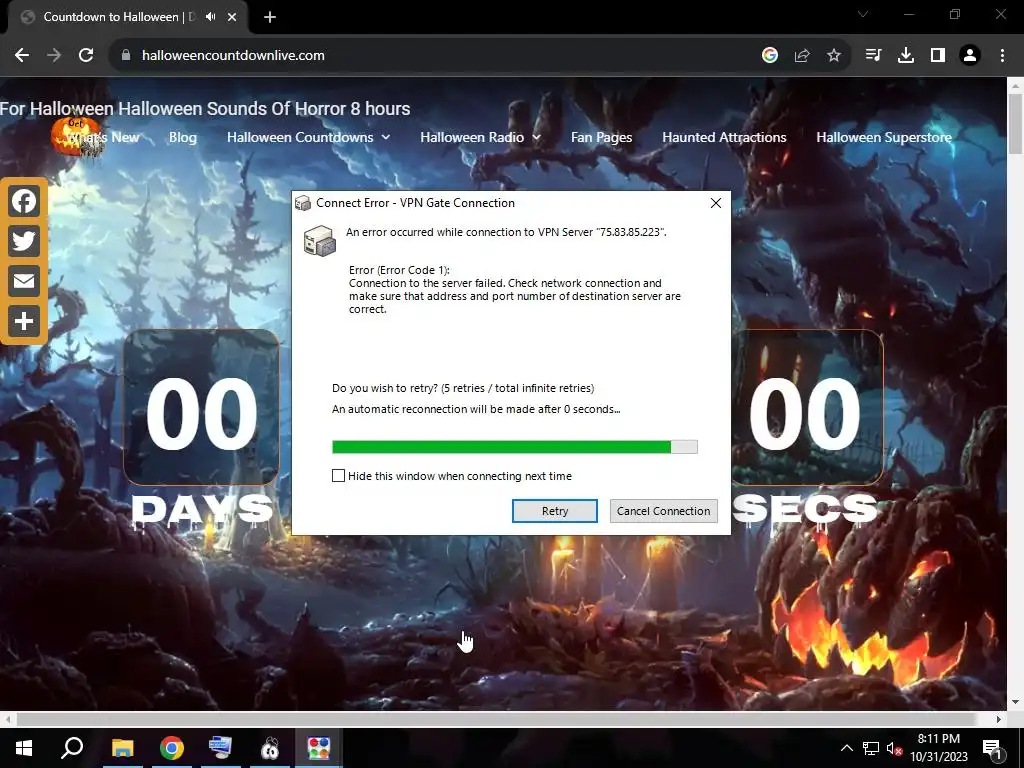Image resolution: width=1024 pixels, height=768 pixels.
Task: Click the SECS countdown box
Action: [x=806, y=407]
